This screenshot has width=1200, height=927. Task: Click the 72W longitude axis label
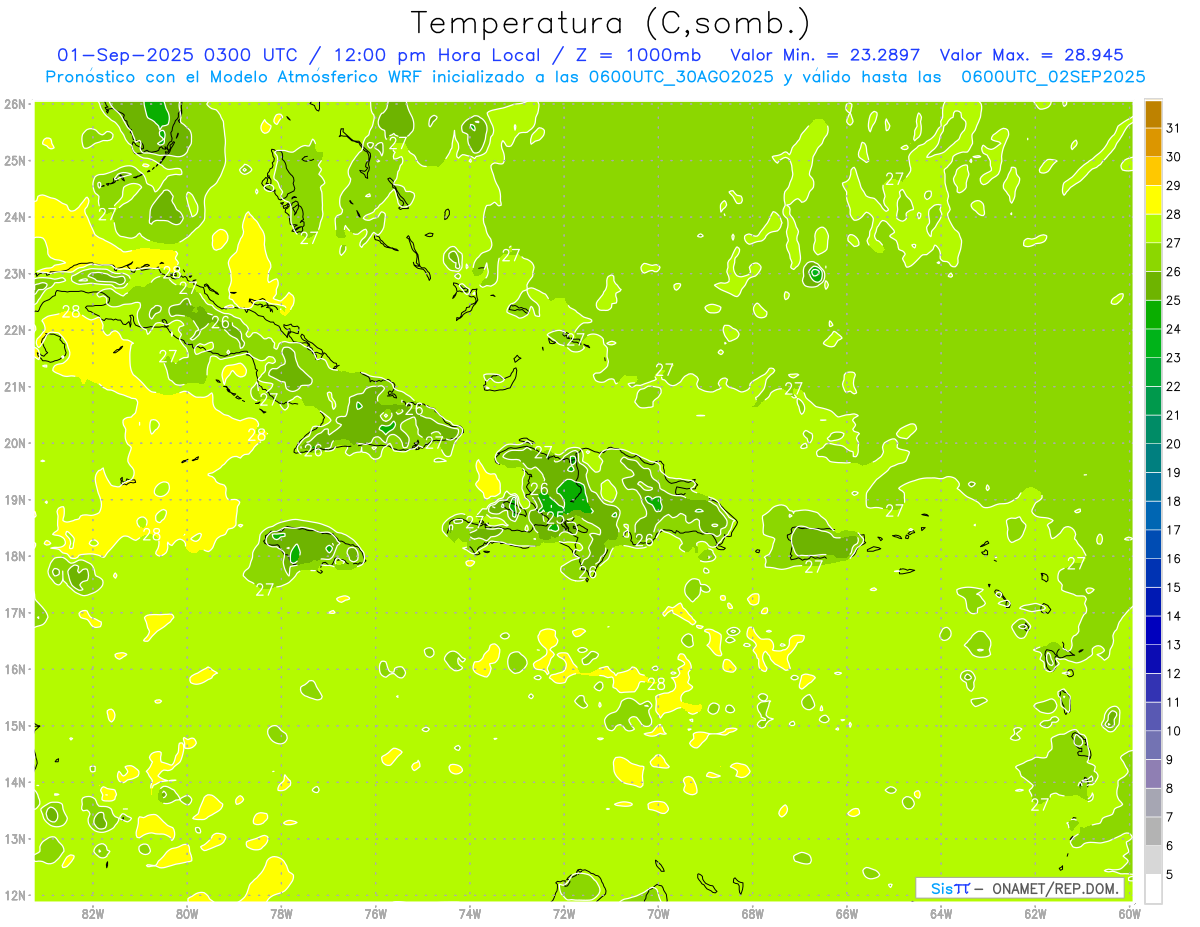point(564,913)
